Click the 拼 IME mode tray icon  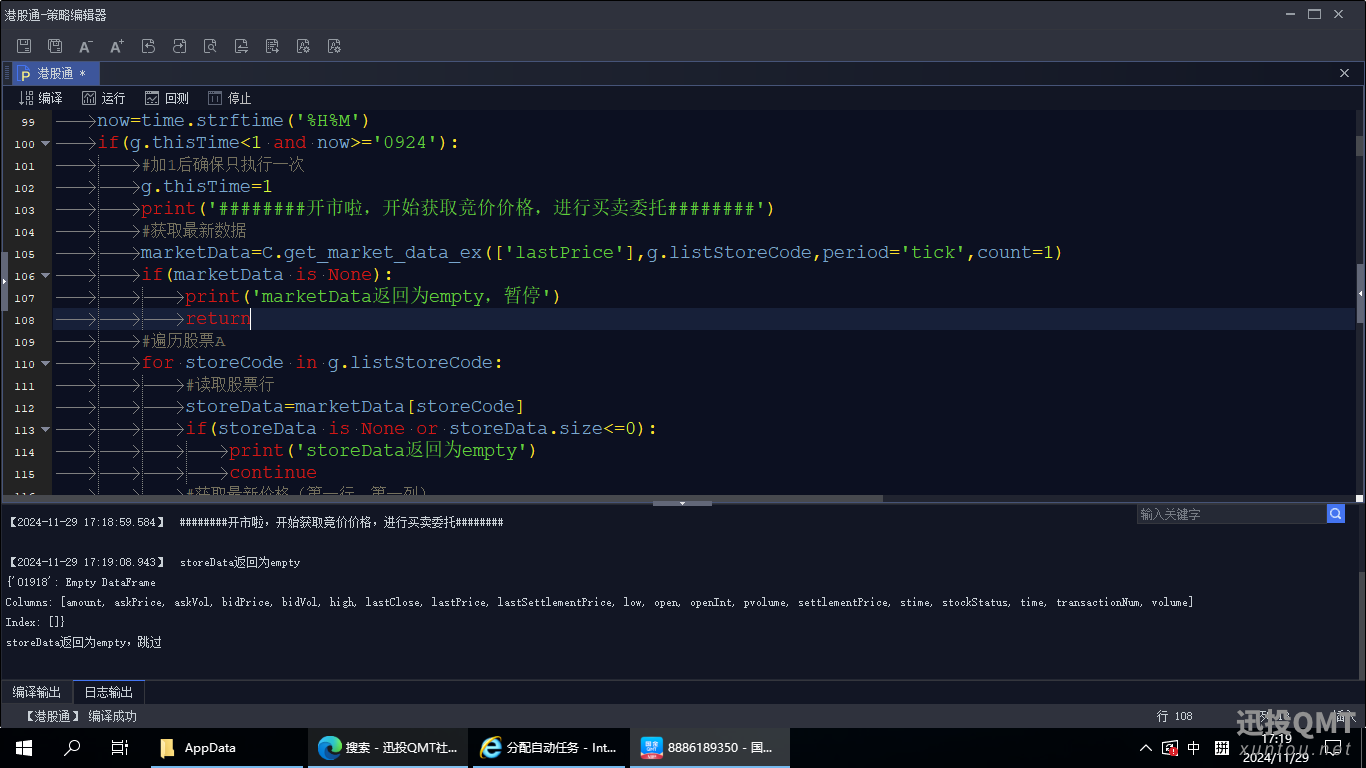(1222, 748)
